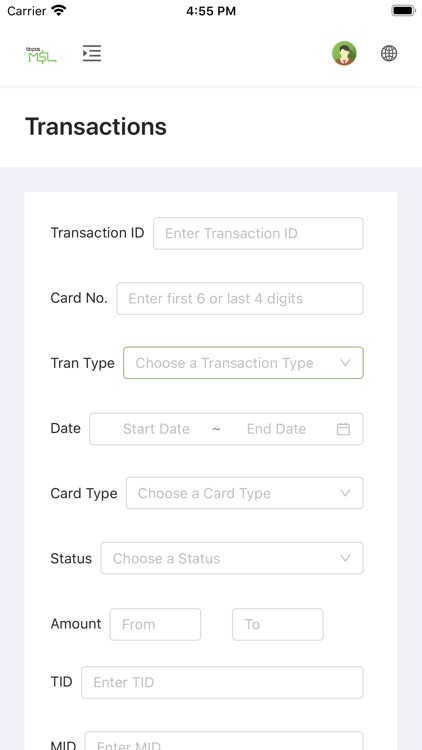Open Choose a Transaction Type selector

[x=243, y=363]
